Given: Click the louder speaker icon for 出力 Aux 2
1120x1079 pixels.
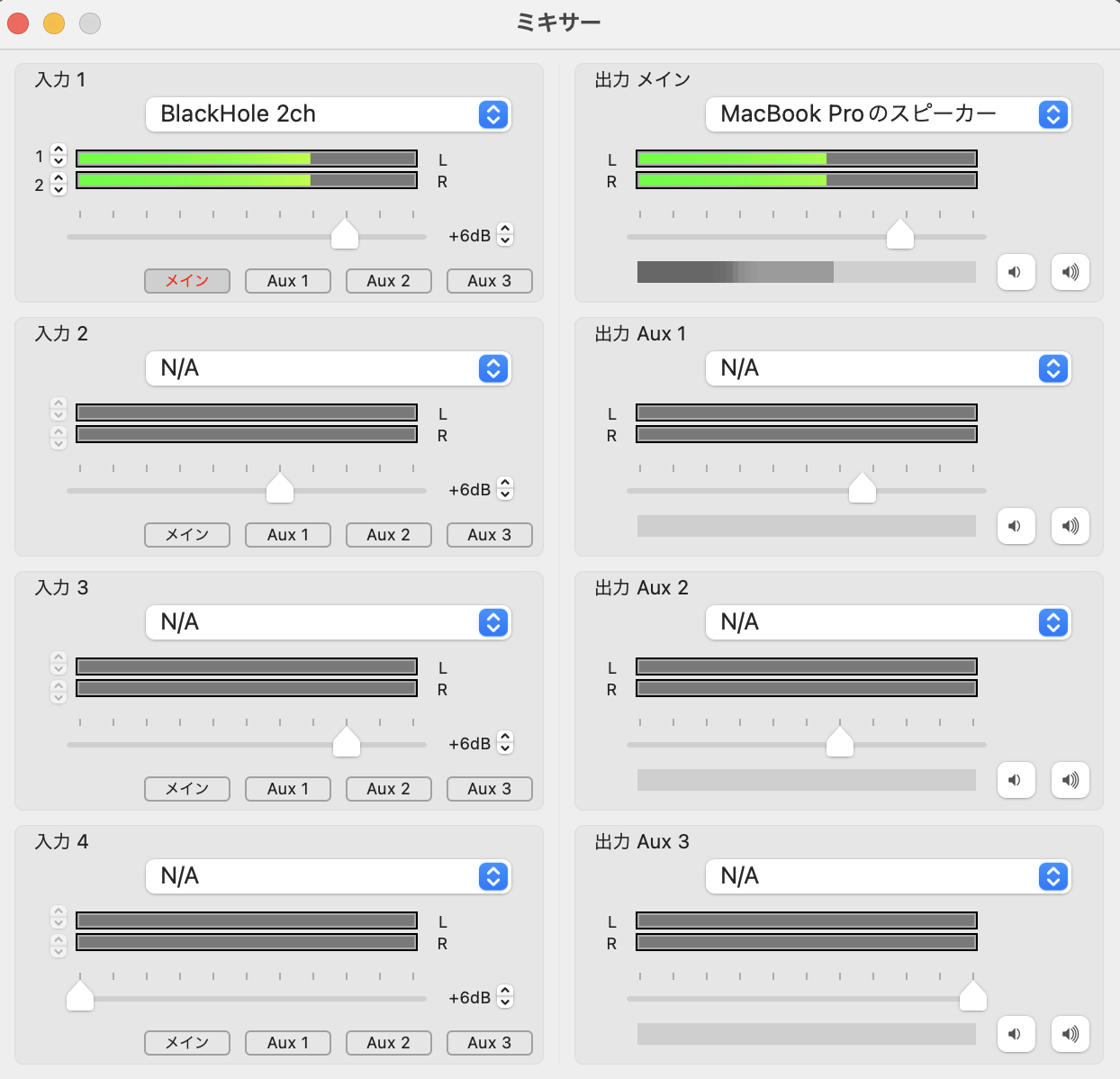Looking at the screenshot, I should pos(1070,780).
